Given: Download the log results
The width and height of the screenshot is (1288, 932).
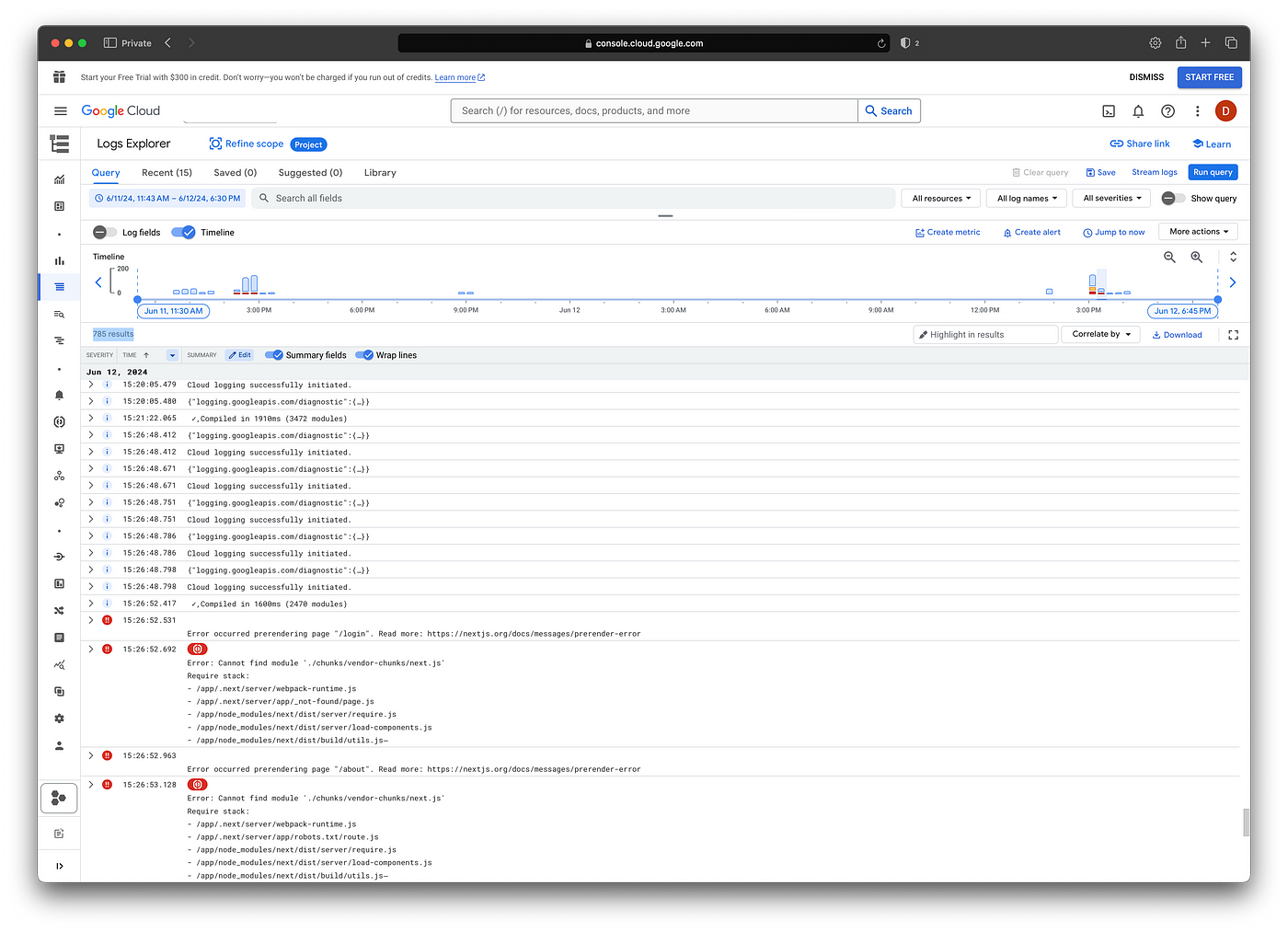Looking at the screenshot, I should pos(1177,335).
